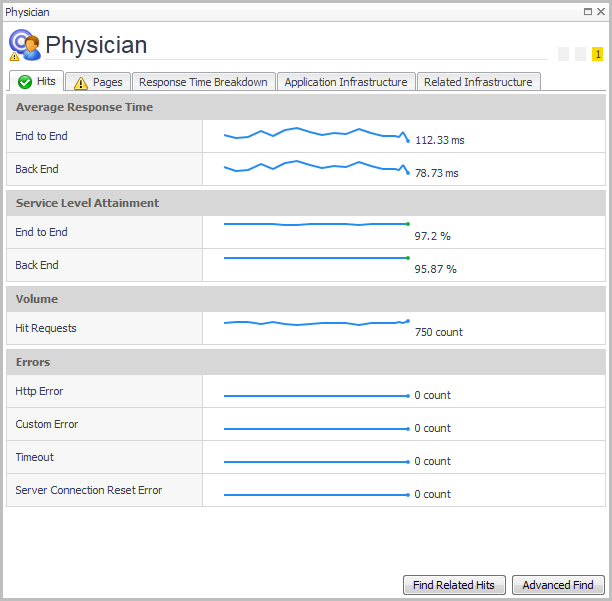Click the yellow alarm count badge

point(597,54)
